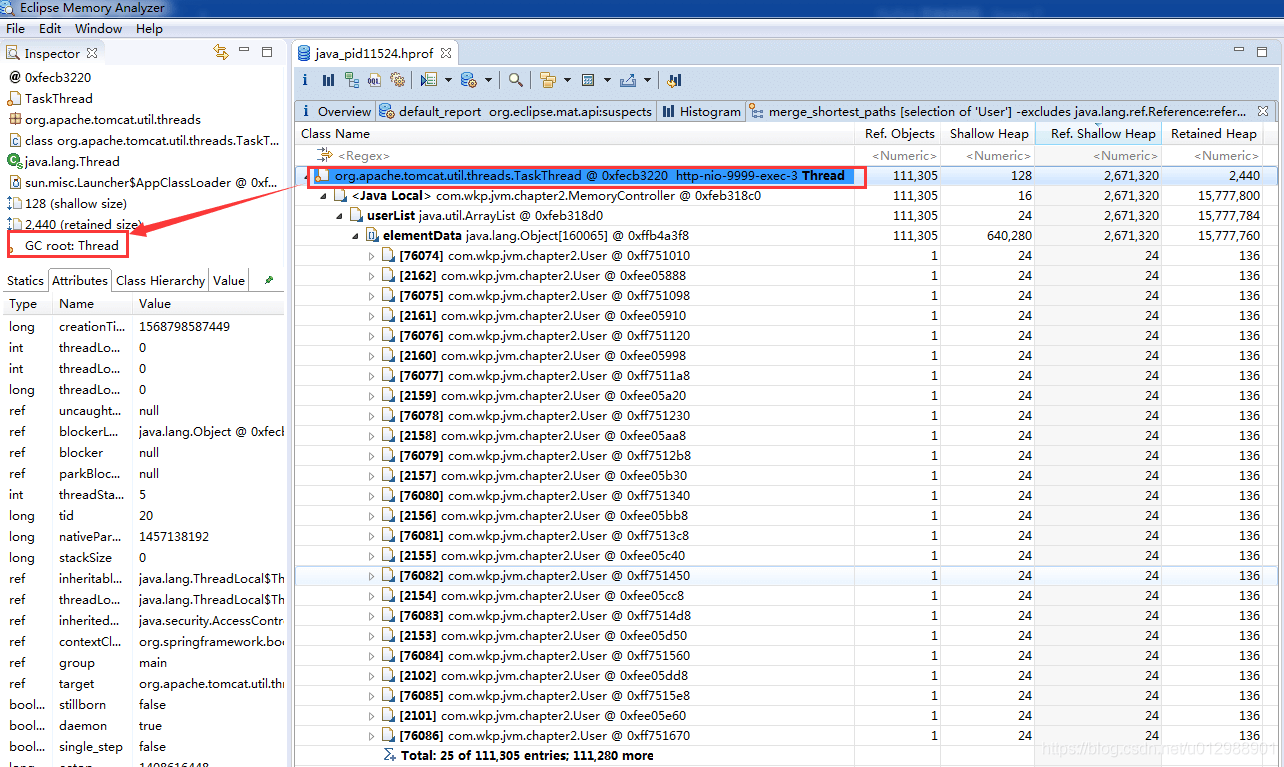Switch to the Histogram tab

point(701,112)
